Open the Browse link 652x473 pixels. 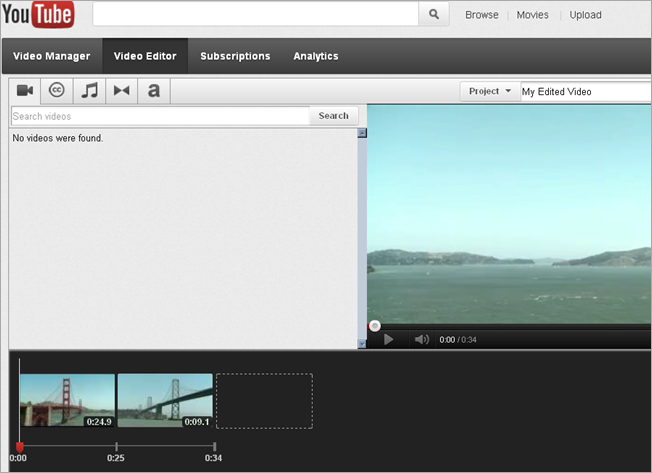coord(482,15)
